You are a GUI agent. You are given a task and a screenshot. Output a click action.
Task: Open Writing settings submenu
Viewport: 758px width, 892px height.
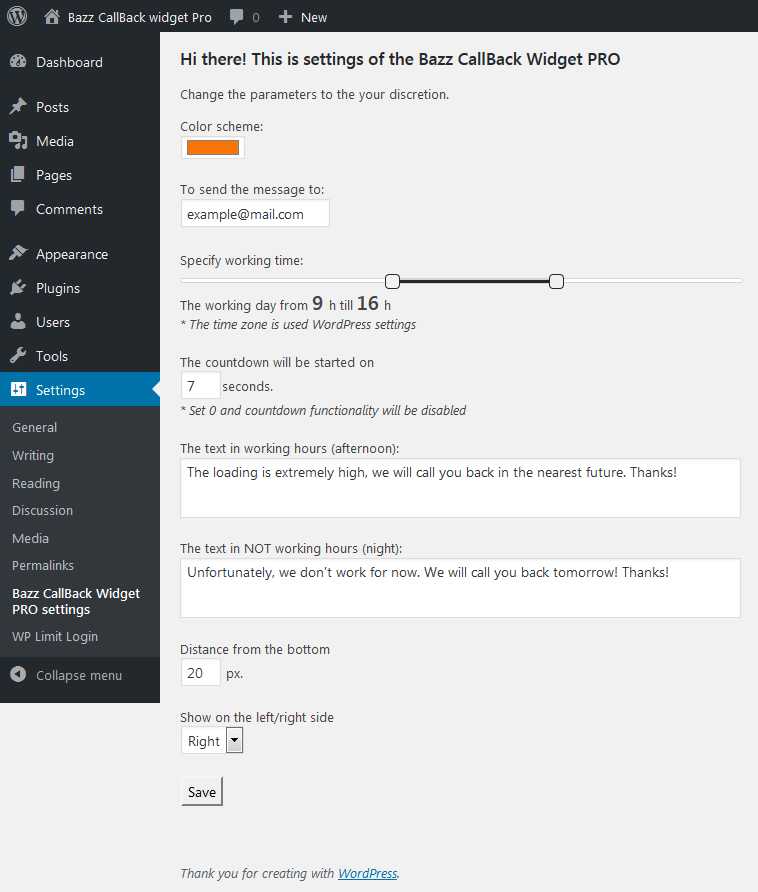33,455
